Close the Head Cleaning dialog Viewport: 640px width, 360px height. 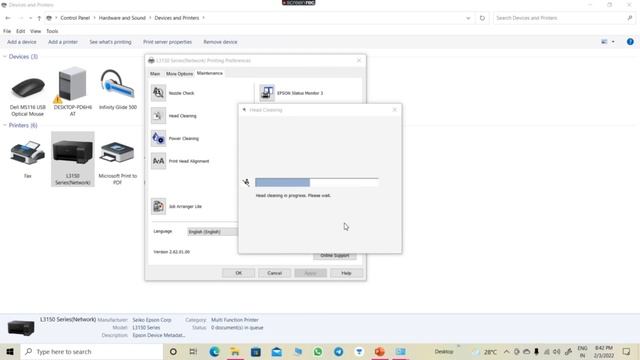pos(394,110)
